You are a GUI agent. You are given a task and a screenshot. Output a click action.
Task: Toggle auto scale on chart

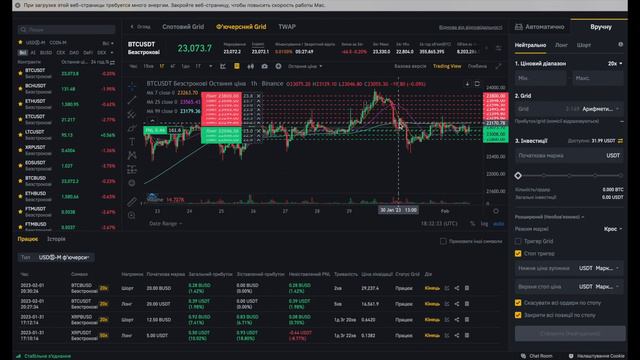click(498, 224)
